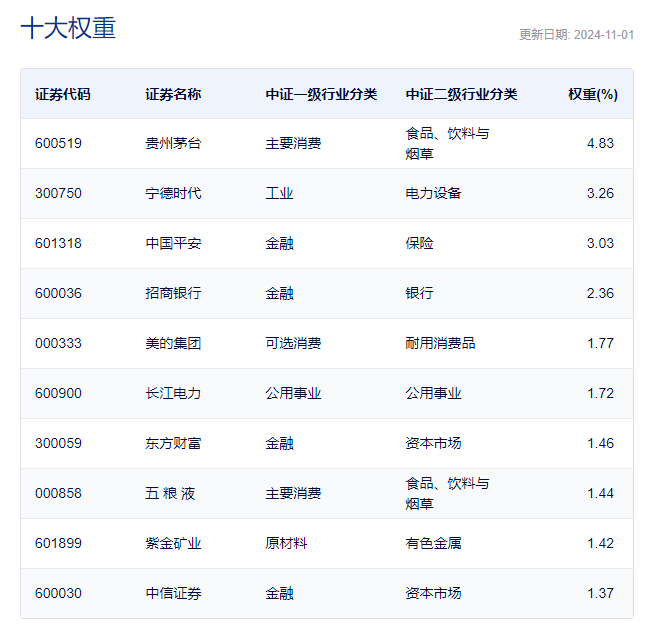Click 食品、饮料与烟草 in the 五粮液 row
The image size is (669, 630).
(x=447, y=494)
